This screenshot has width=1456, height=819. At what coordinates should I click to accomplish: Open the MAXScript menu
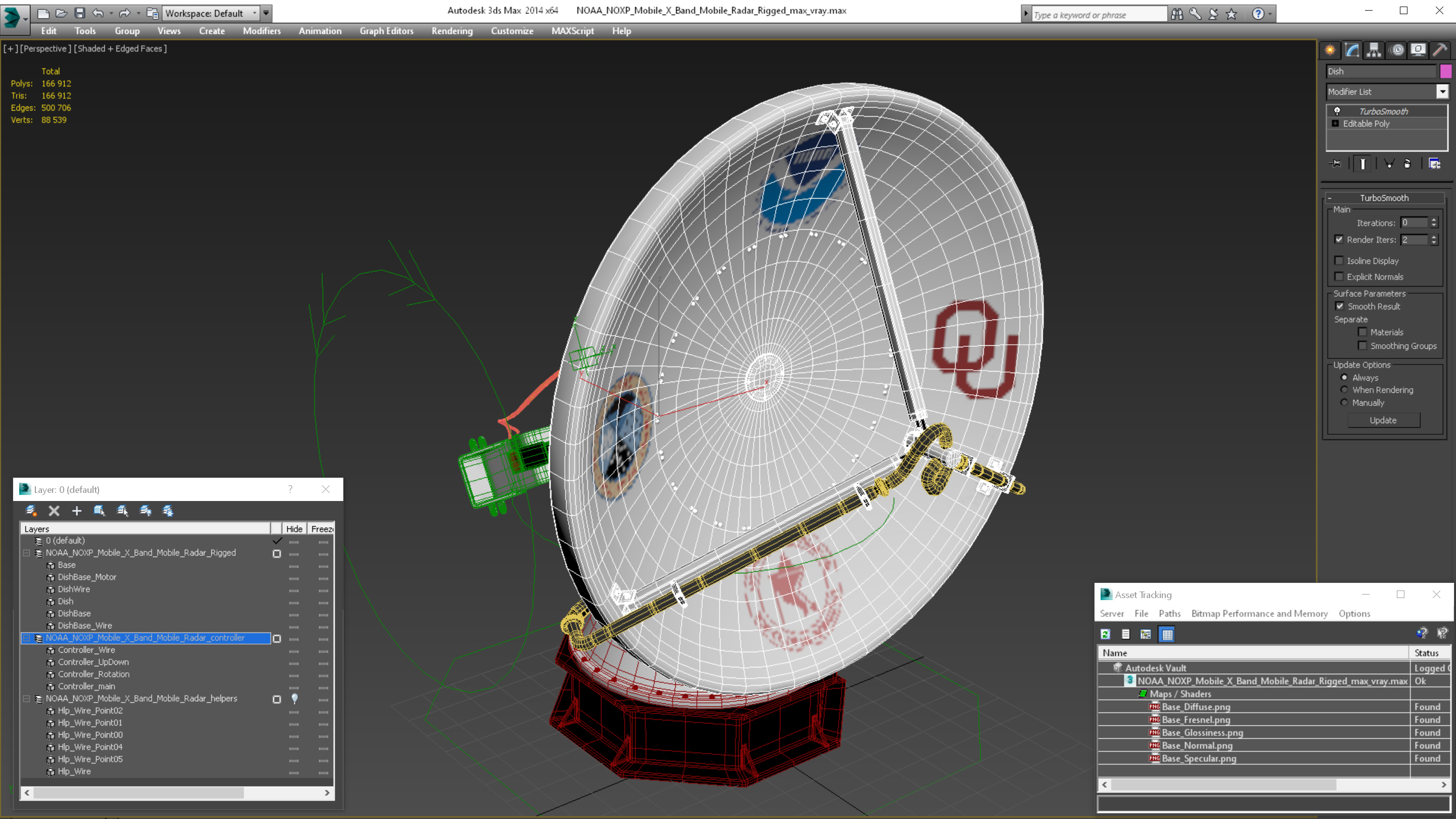[573, 31]
